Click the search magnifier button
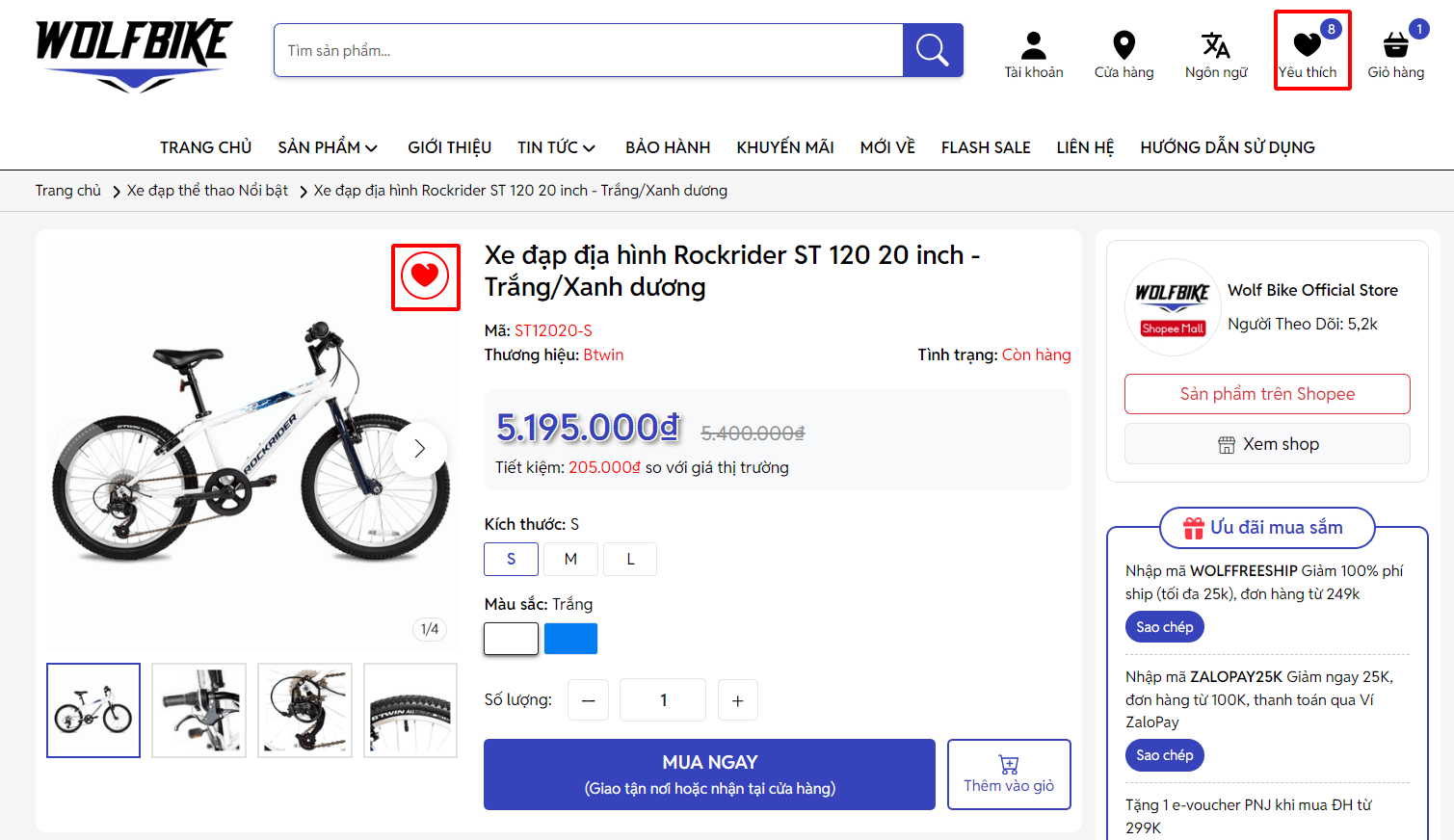This screenshot has width=1454, height=840. point(932,50)
